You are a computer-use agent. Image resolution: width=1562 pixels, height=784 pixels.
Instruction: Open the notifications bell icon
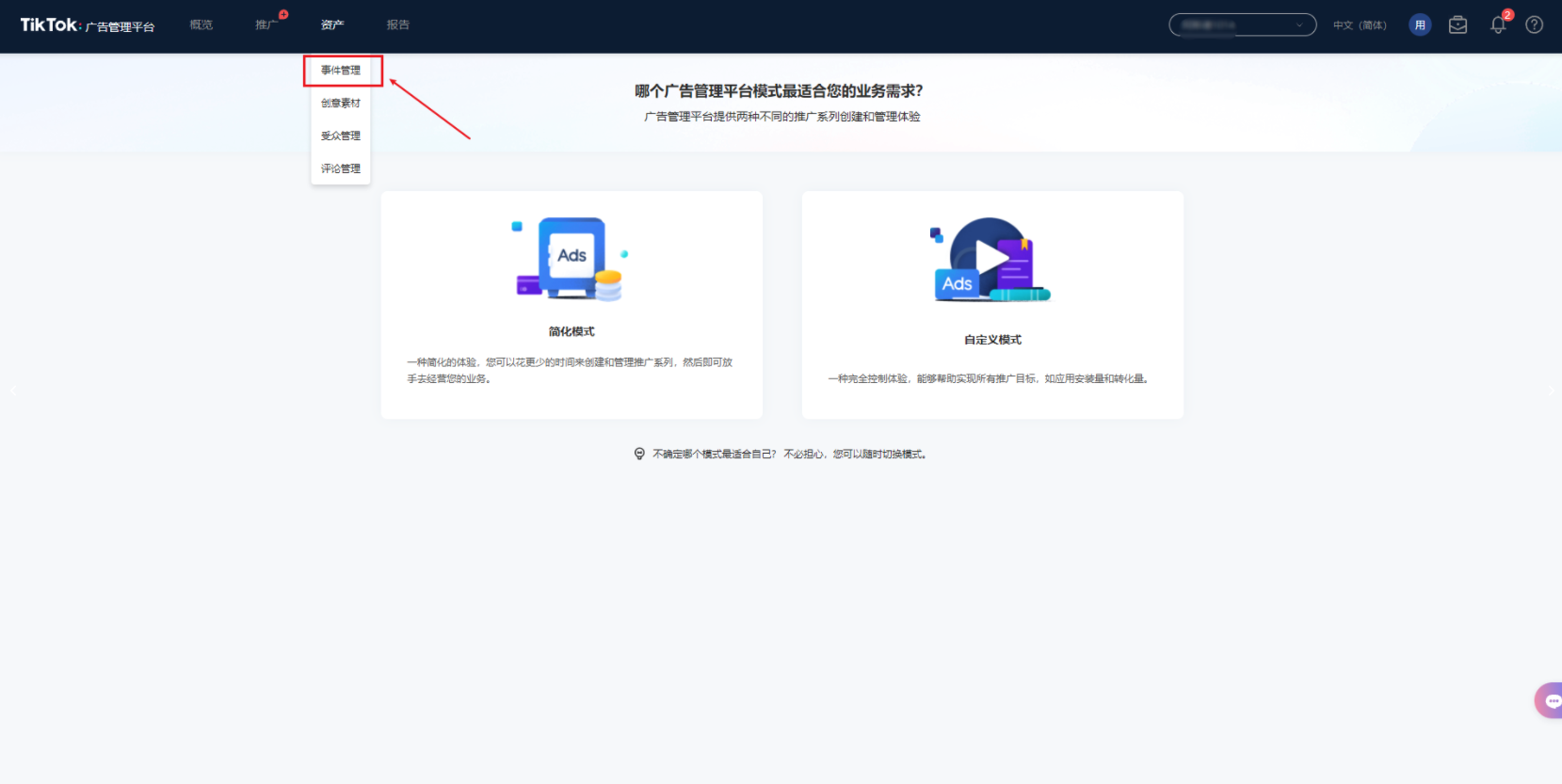click(1498, 25)
